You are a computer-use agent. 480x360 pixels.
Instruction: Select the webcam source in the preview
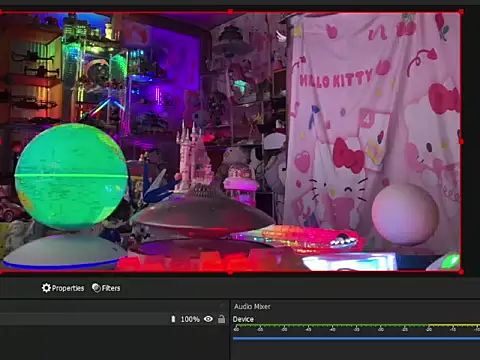[230, 142]
